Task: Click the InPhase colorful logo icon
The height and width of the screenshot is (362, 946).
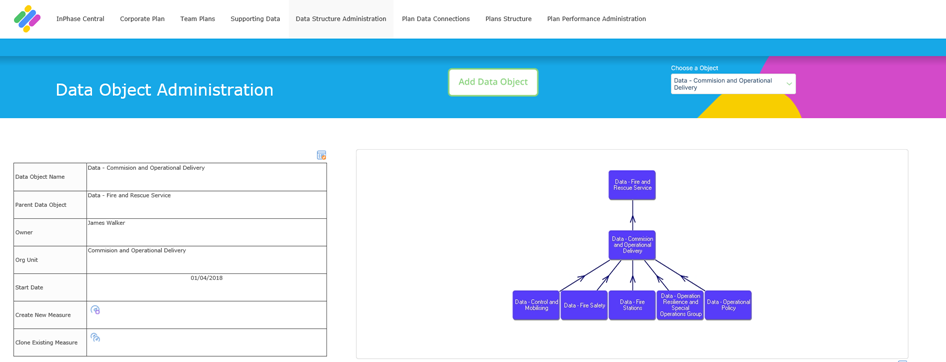Action: (x=27, y=19)
